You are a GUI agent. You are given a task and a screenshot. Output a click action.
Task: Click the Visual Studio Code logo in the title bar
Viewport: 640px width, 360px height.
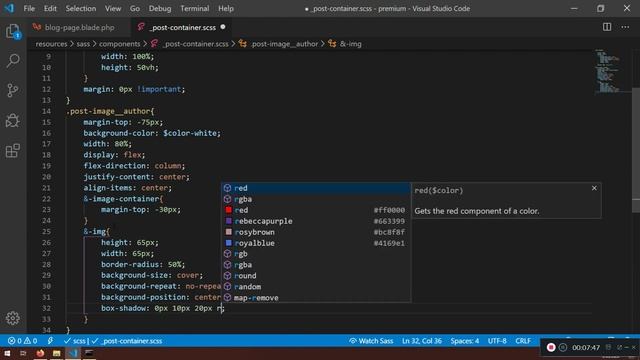click(x=9, y=8)
